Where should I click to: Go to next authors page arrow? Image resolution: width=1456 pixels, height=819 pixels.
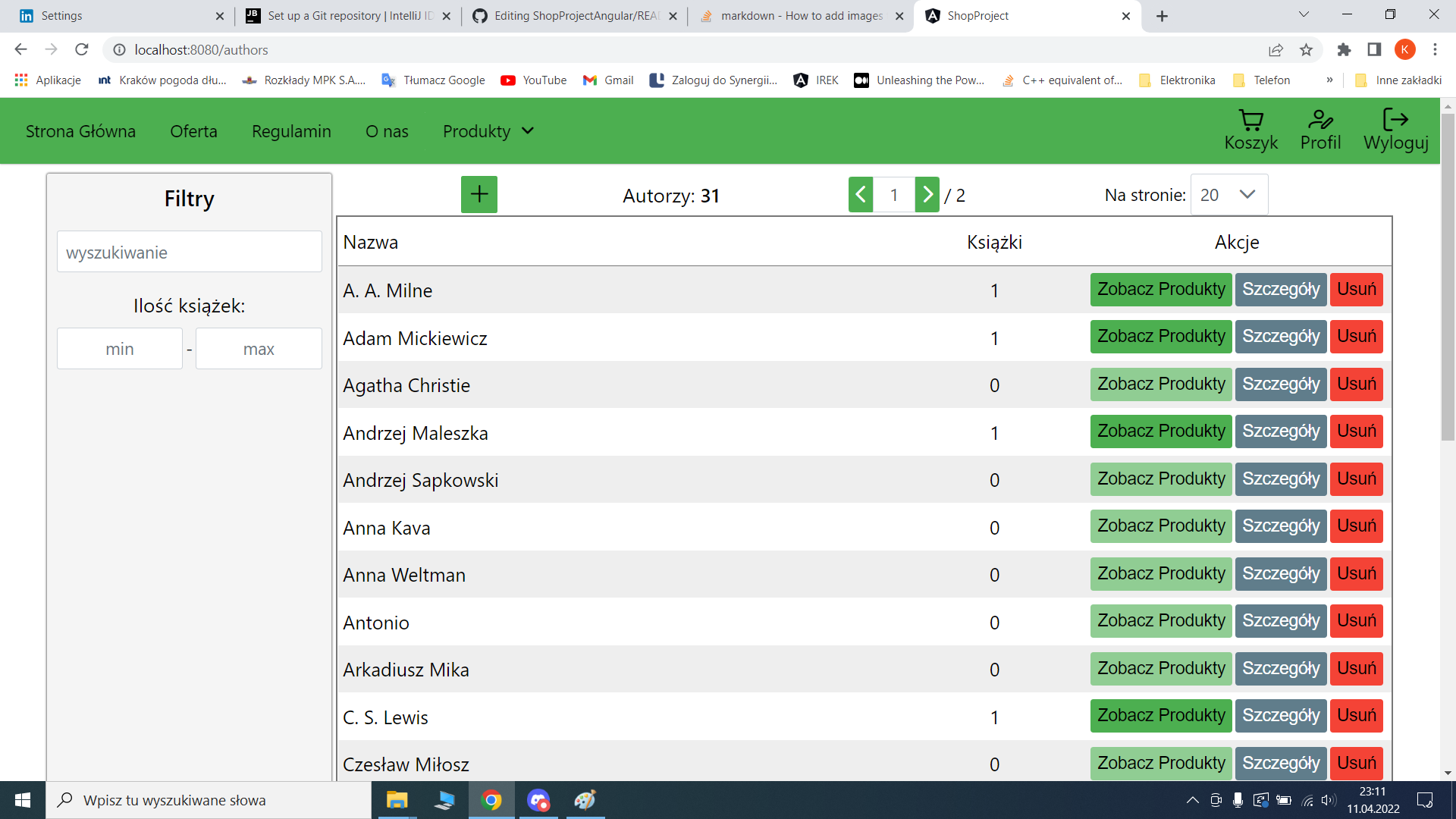927,195
